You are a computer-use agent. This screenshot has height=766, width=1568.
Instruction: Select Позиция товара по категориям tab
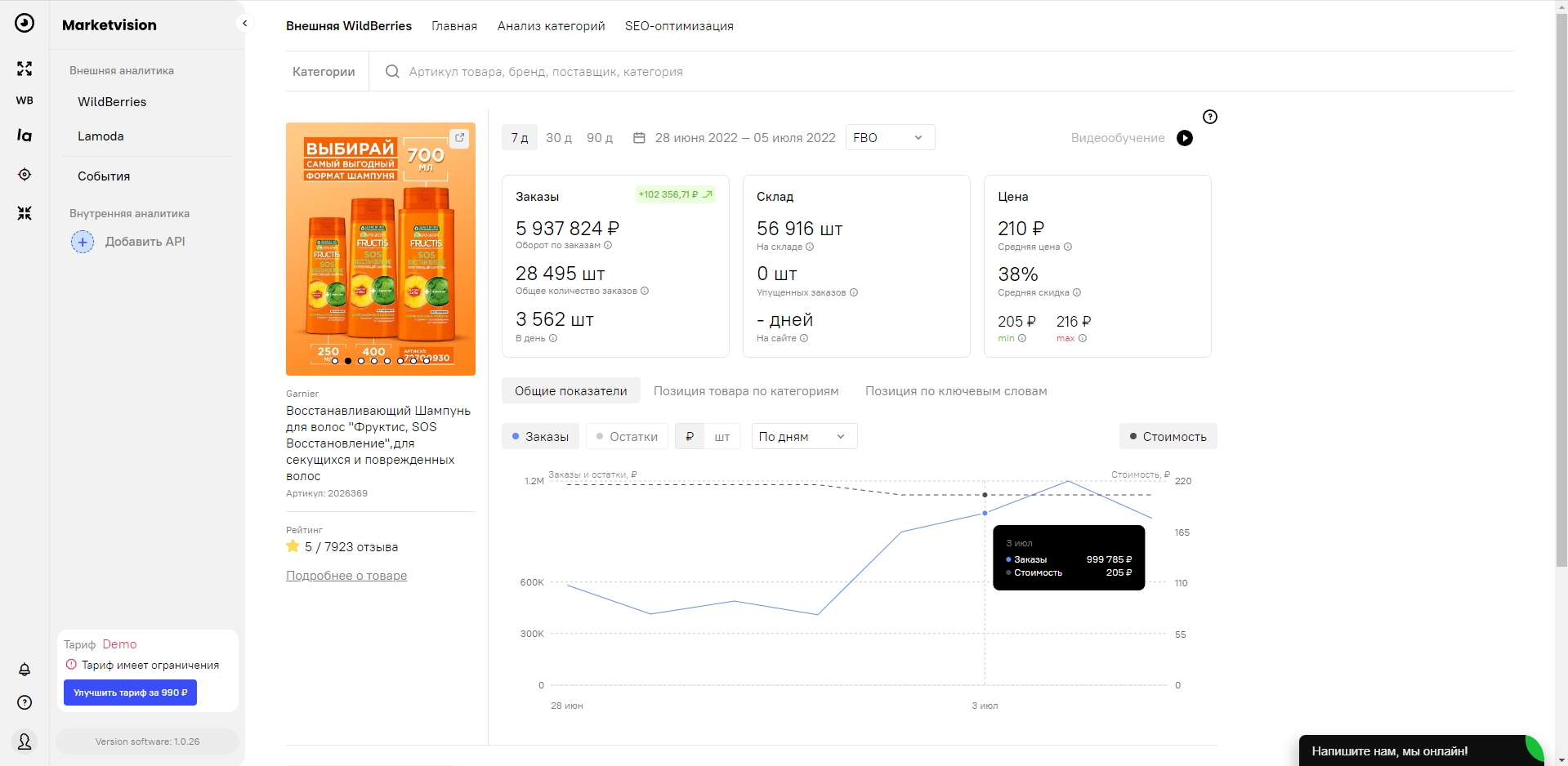(x=746, y=391)
